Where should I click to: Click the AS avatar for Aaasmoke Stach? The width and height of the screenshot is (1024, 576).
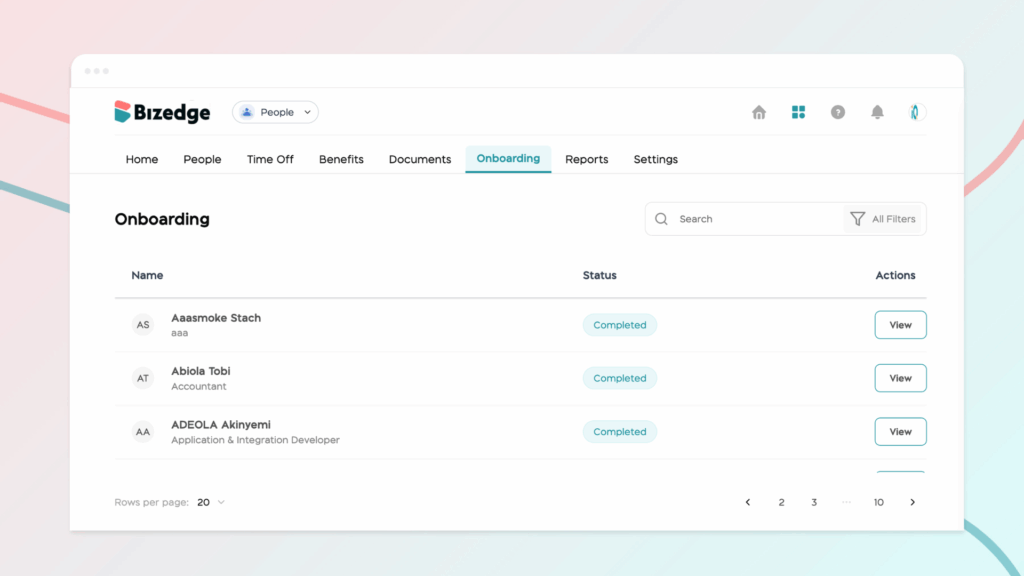pyautogui.click(x=143, y=325)
